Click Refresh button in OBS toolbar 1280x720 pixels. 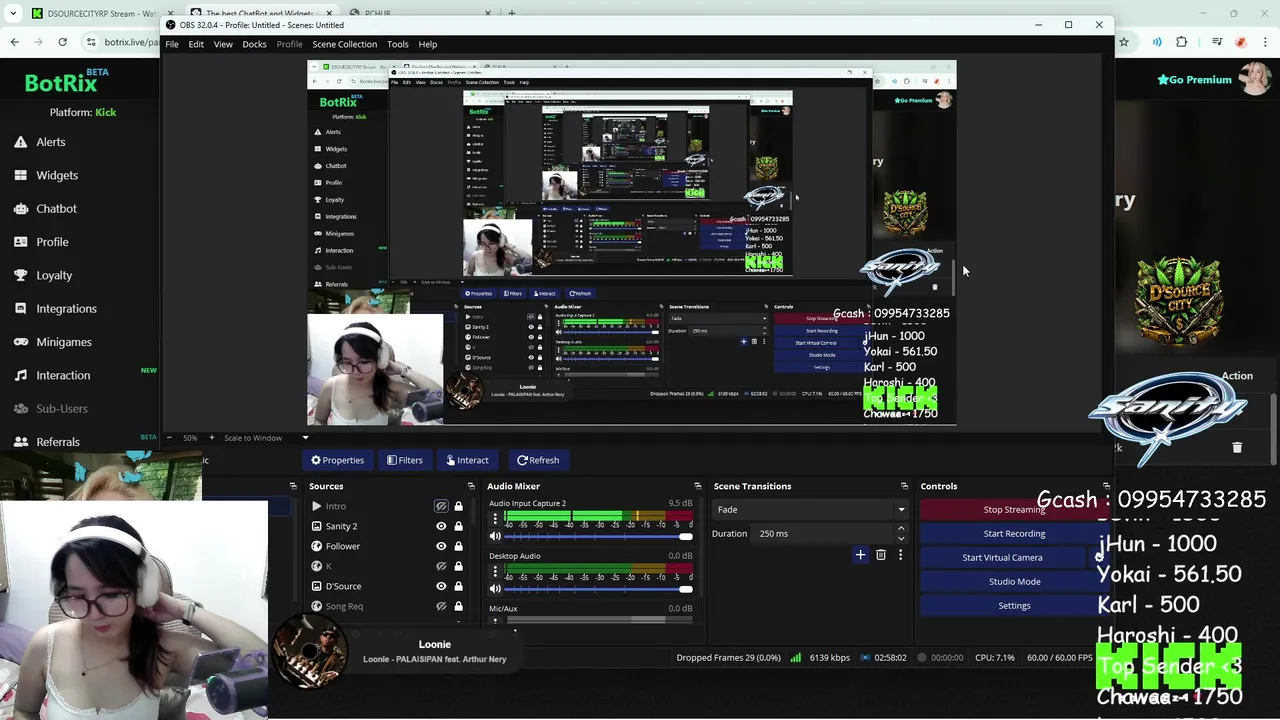(538, 460)
